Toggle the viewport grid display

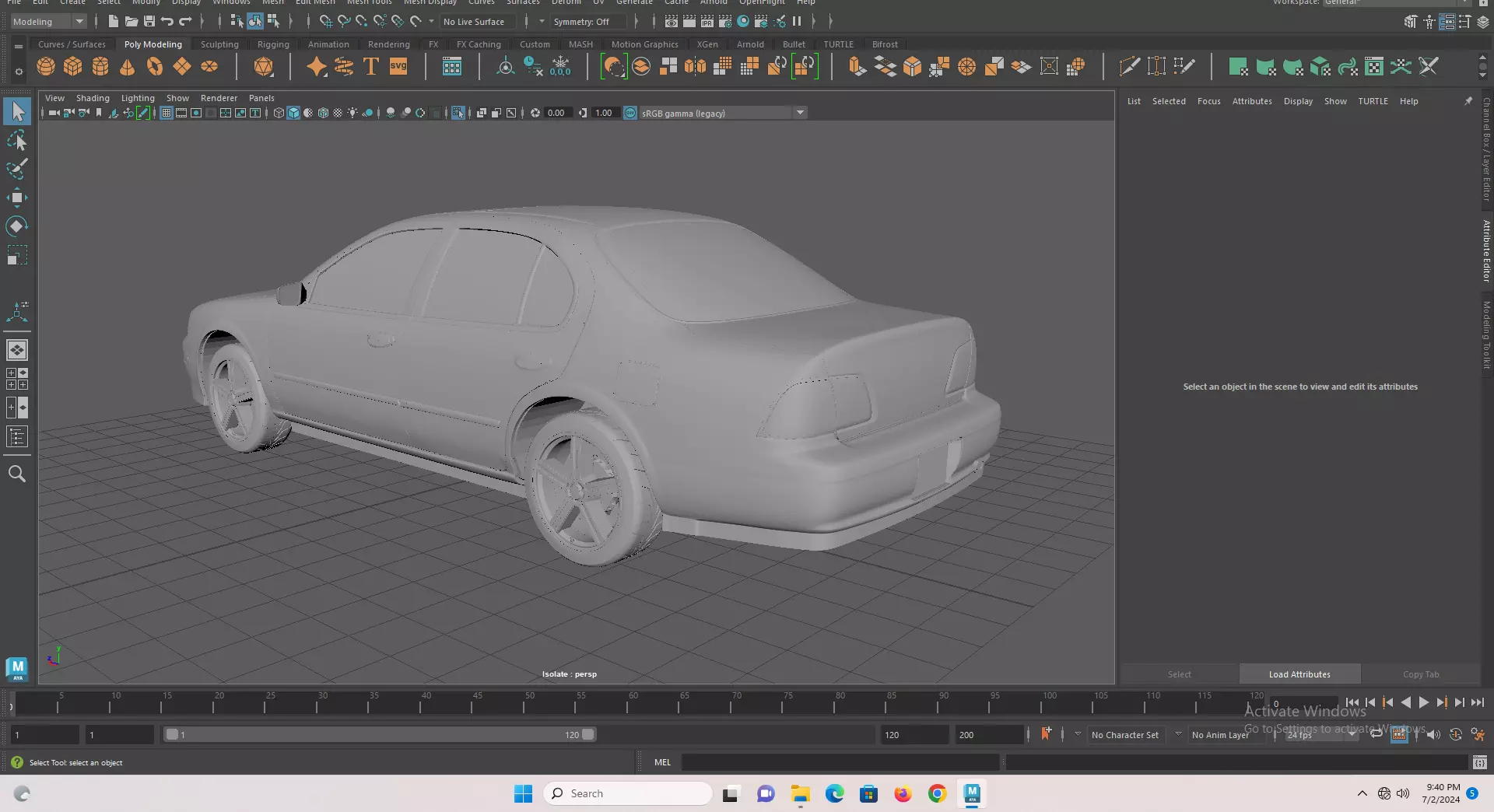[x=167, y=113]
